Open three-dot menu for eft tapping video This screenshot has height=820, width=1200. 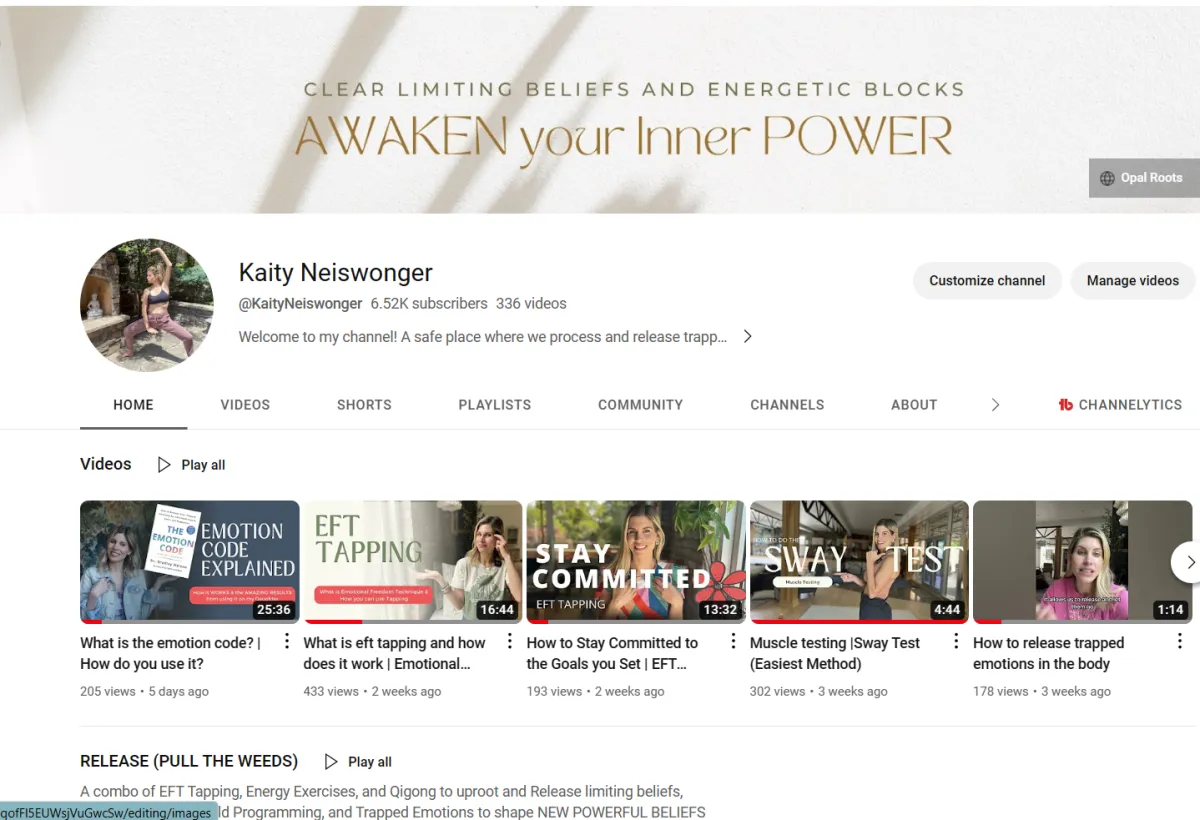(510, 642)
